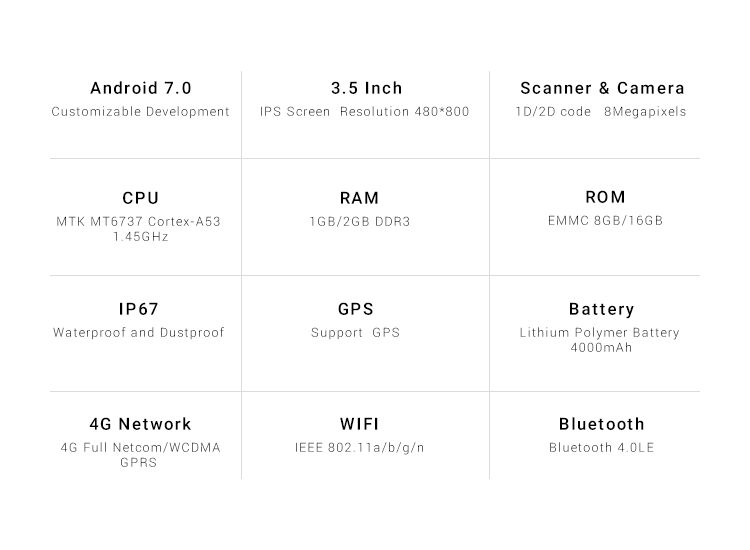
Task: Click the ROM heading
Action: click(x=605, y=197)
